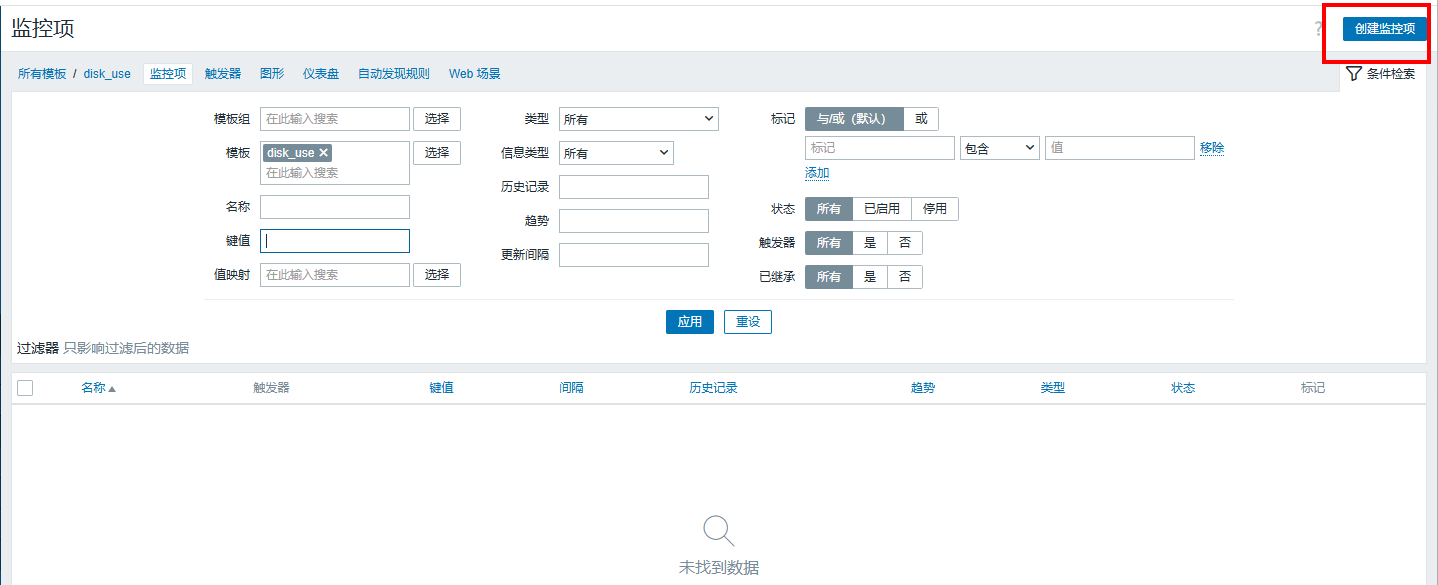Sort table by 状态 column
The image size is (1438, 585).
click(1183, 388)
